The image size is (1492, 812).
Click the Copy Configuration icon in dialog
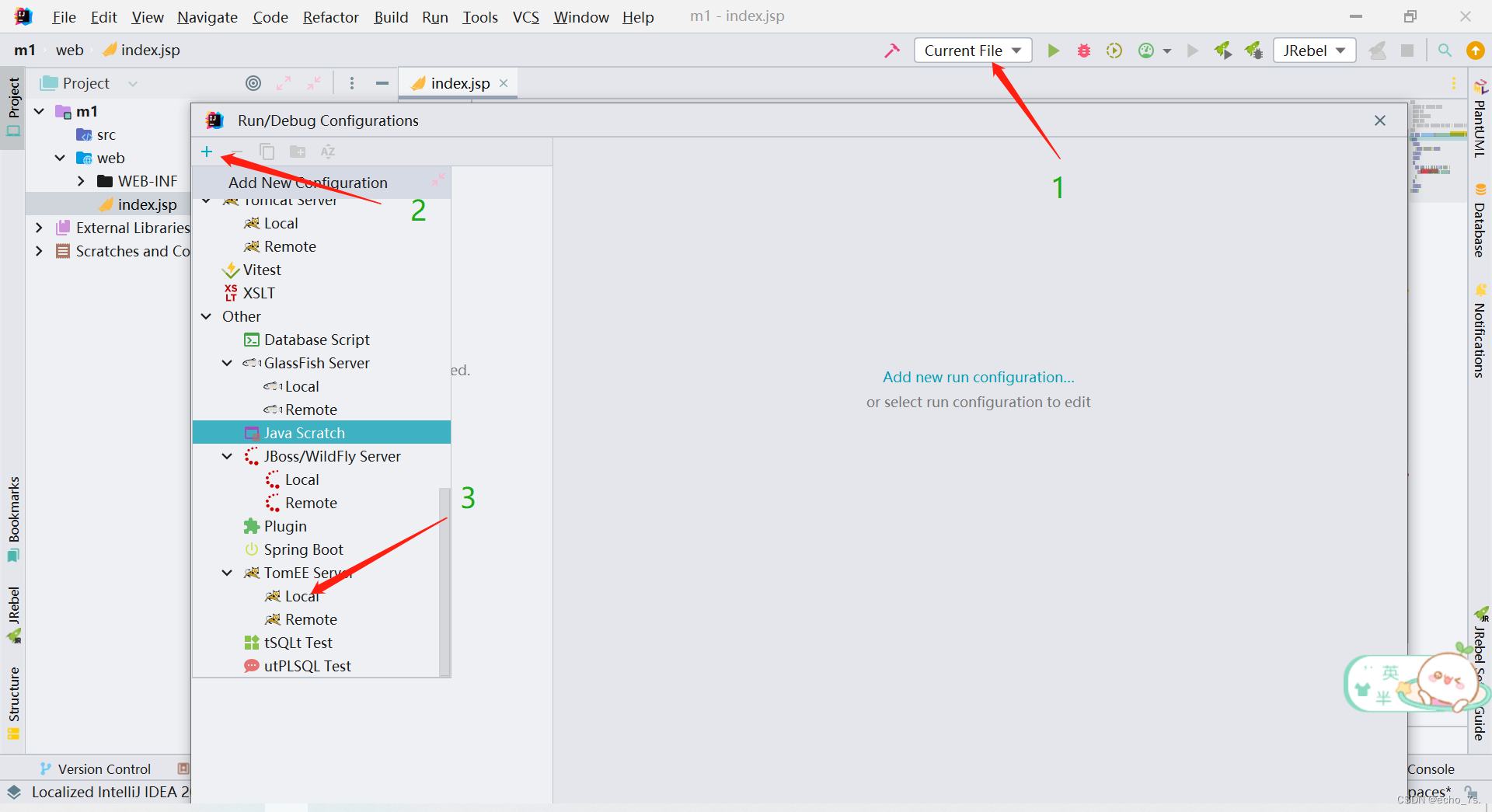pos(267,152)
